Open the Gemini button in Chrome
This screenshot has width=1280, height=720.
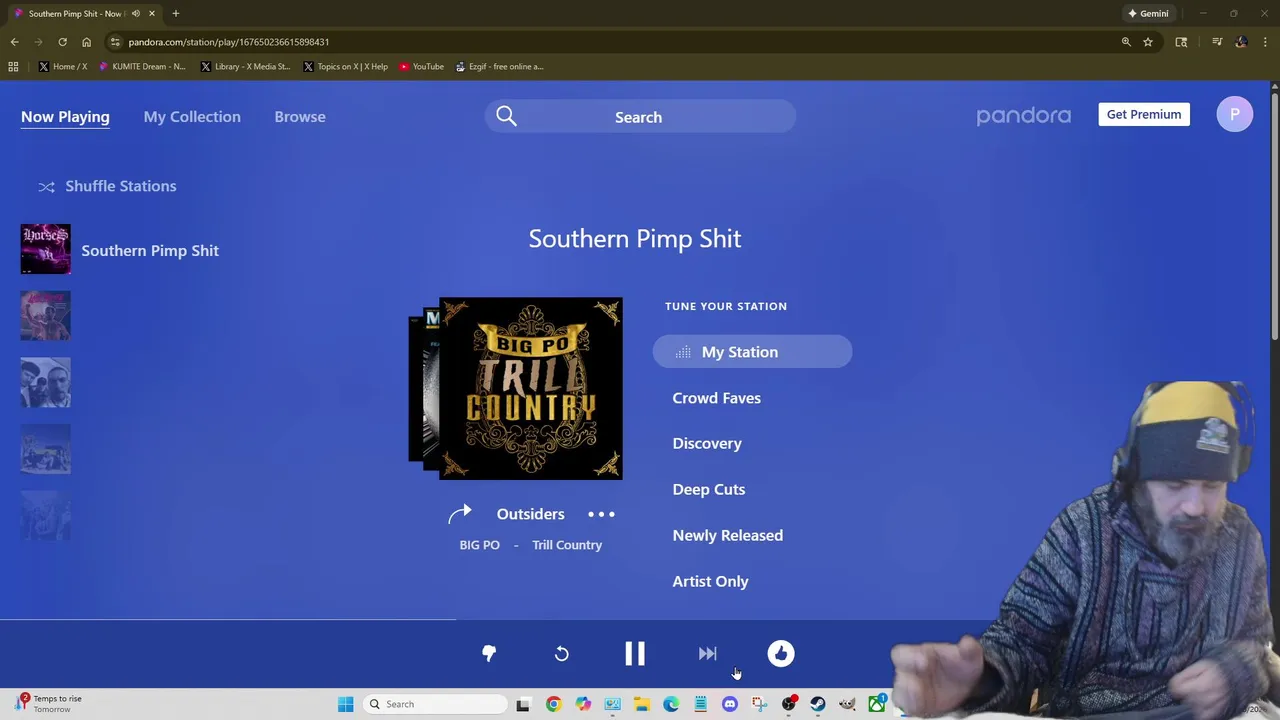point(1148,14)
